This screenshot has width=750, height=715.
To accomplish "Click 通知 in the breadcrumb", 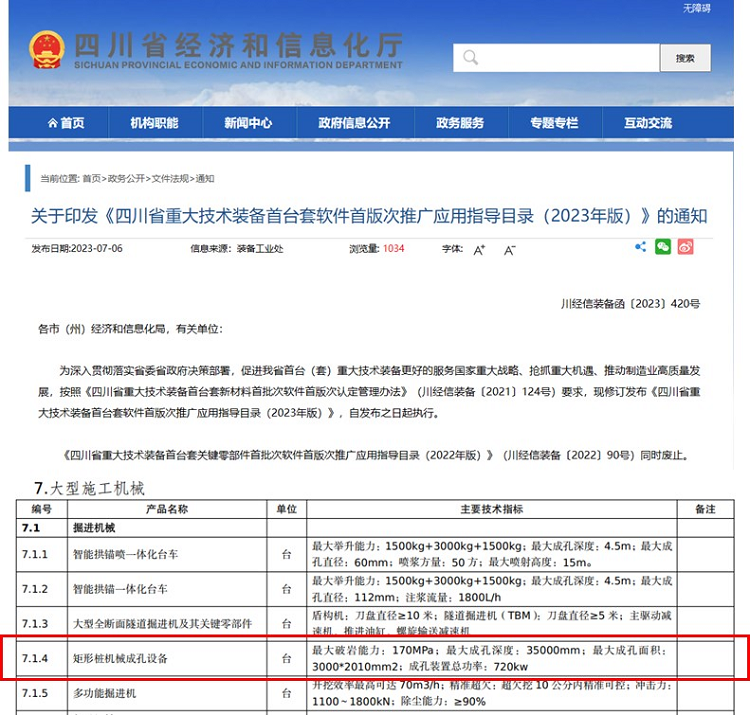I will coord(205,178).
